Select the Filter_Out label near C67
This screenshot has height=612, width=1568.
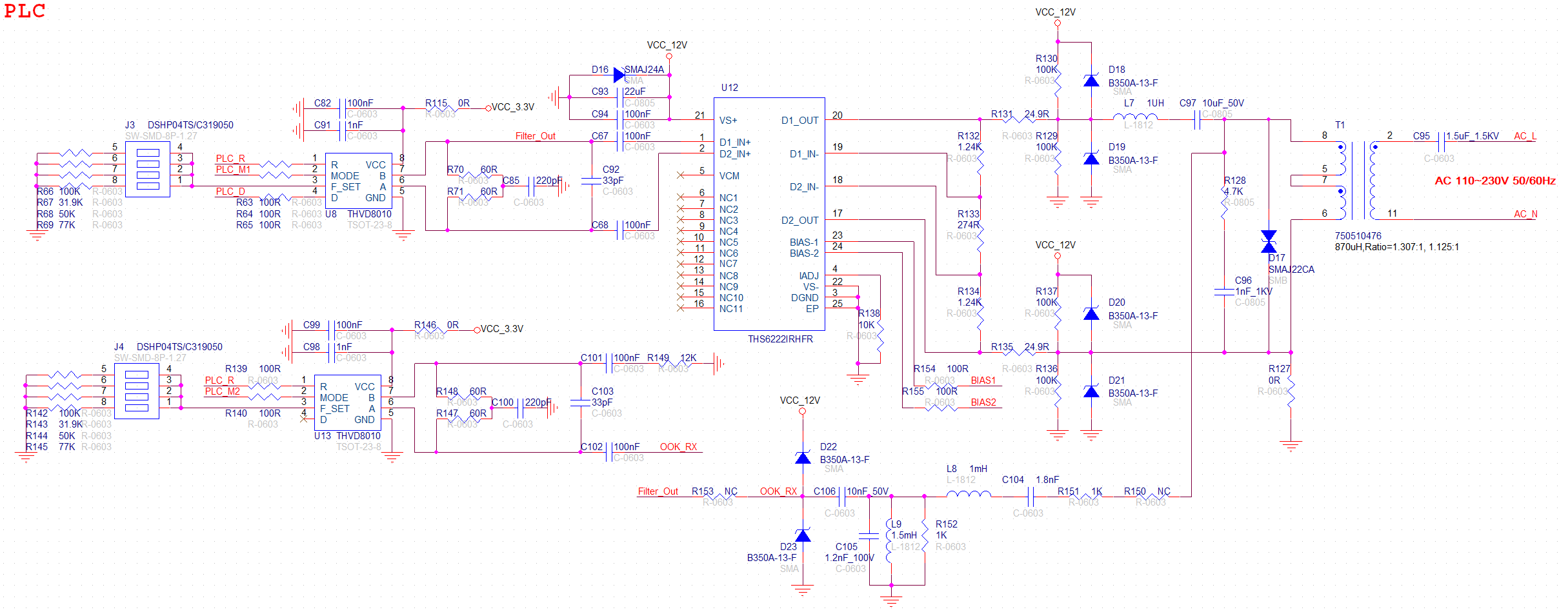(x=536, y=136)
